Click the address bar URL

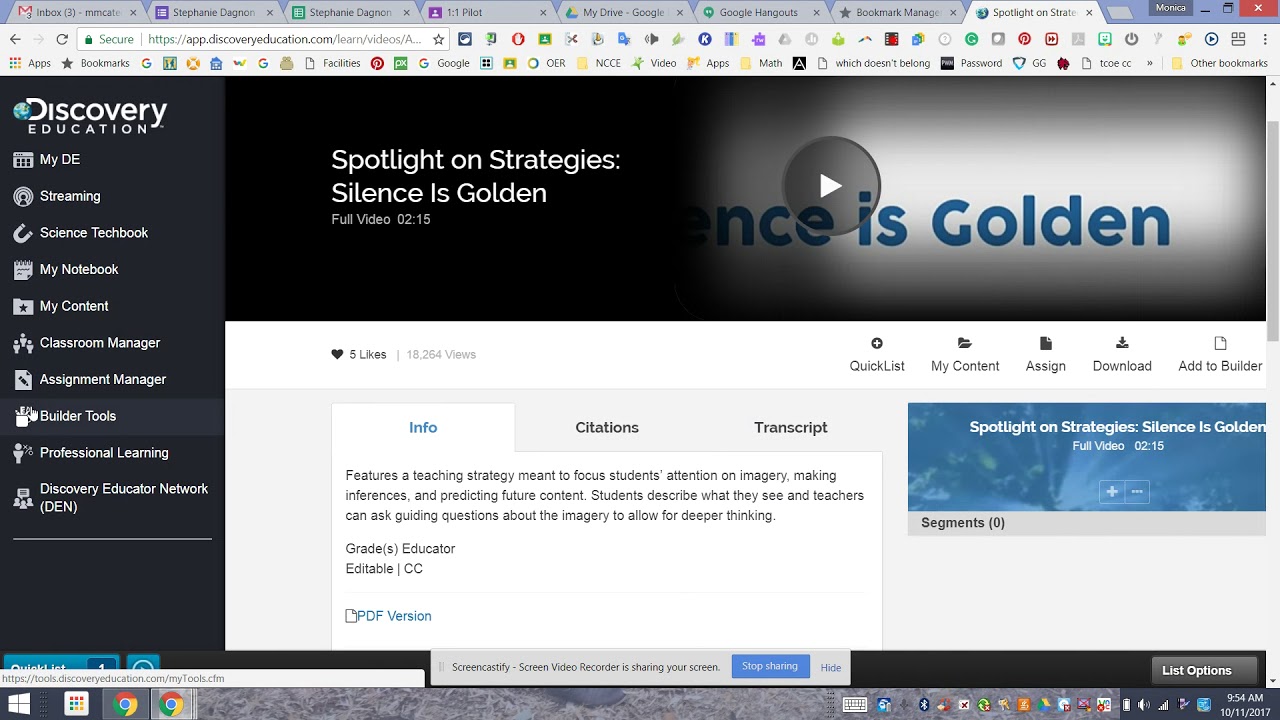(285, 39)
